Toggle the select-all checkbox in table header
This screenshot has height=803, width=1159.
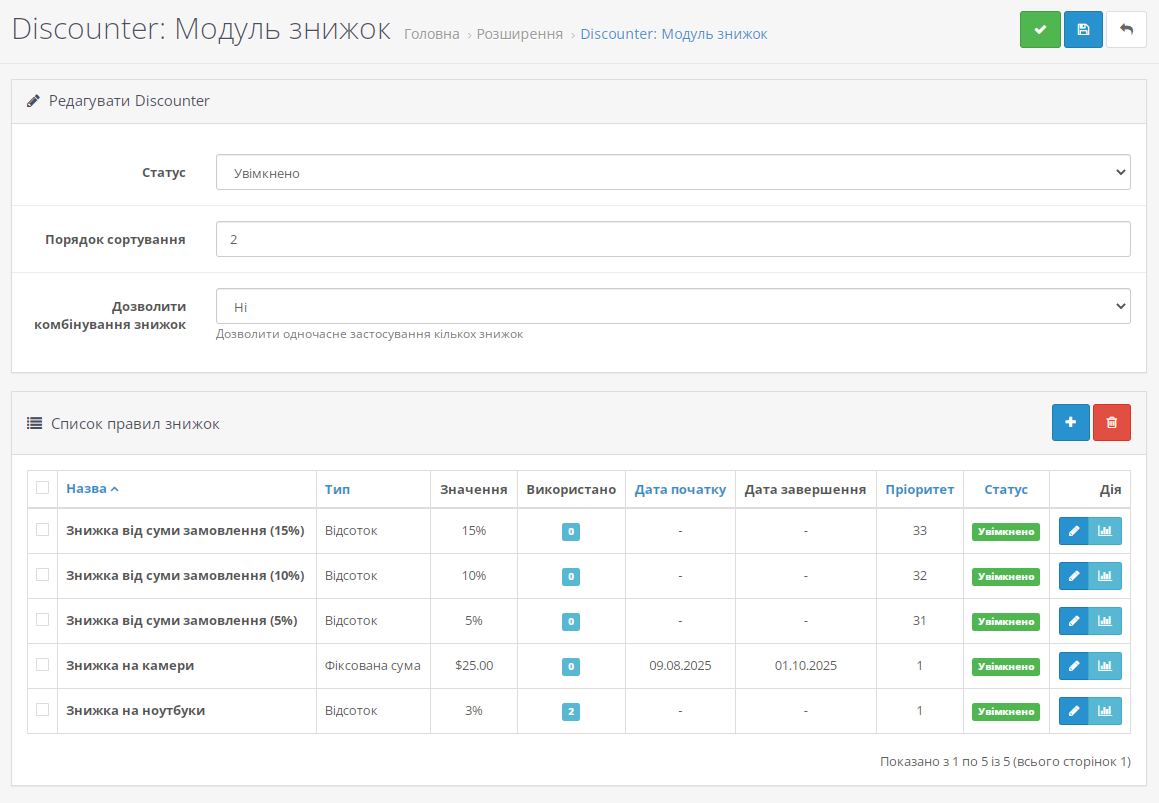click(x=42, y=487)
